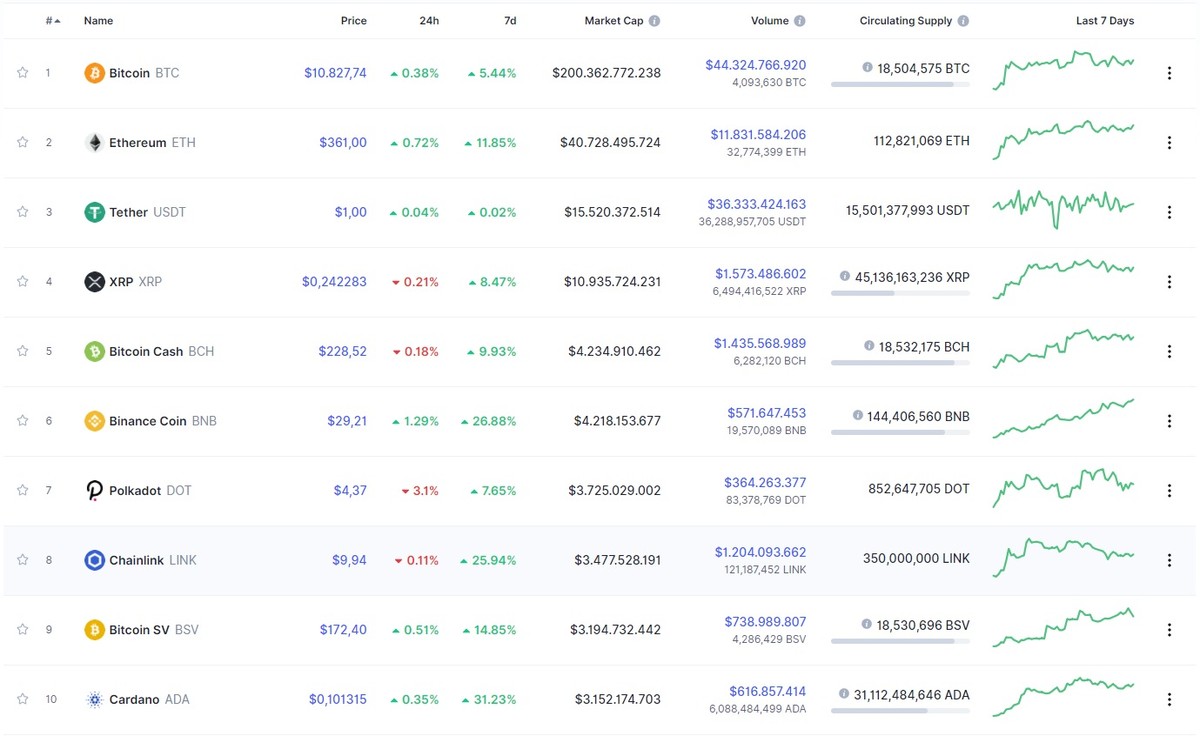Click the Chainlink LINK logo icon
This screenshot has height=736, width=1200.
[x=97, y=560]
